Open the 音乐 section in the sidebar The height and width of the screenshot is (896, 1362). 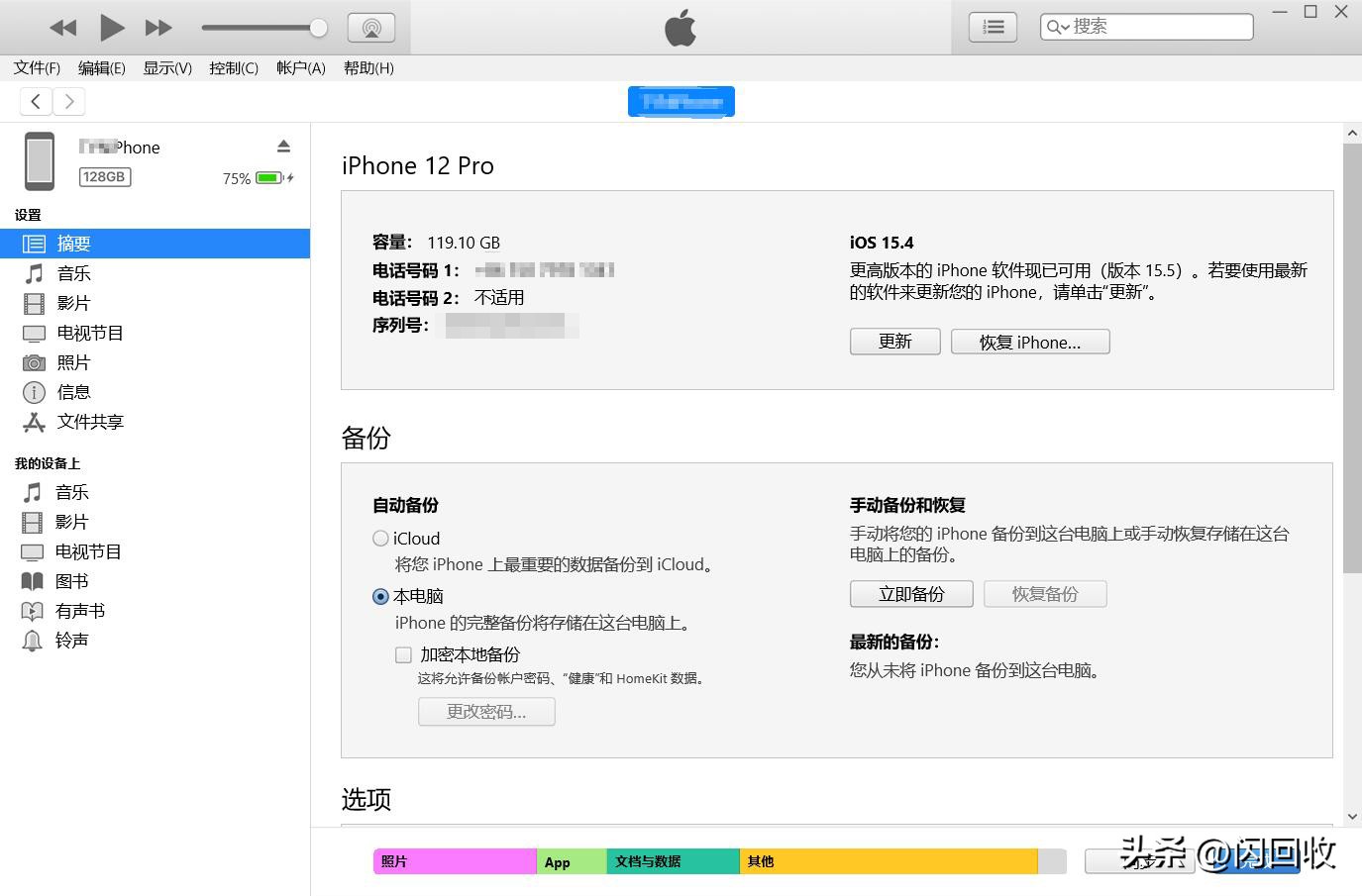click(72, 272)
